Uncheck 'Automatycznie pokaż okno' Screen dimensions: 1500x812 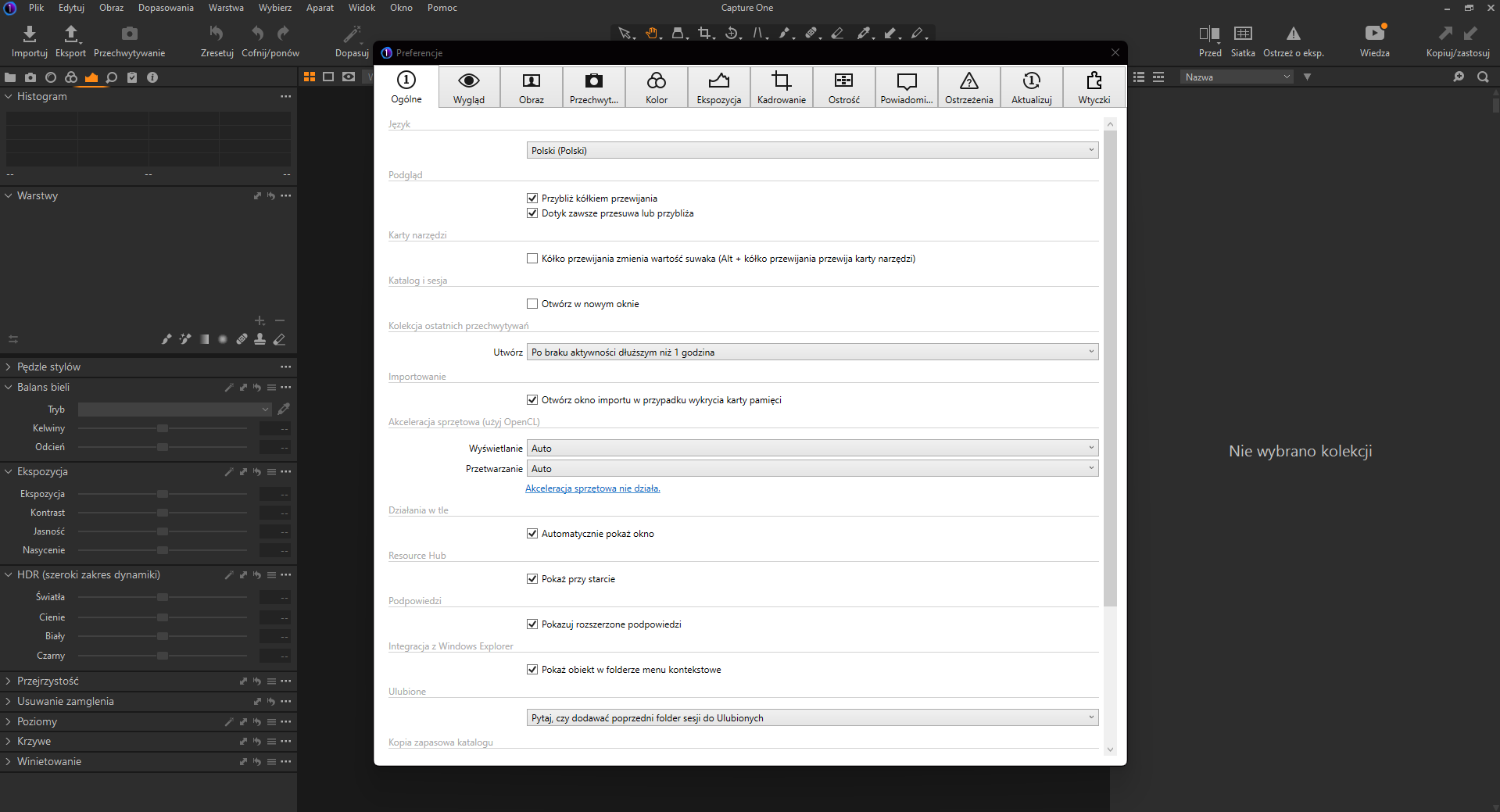(532, 534)
